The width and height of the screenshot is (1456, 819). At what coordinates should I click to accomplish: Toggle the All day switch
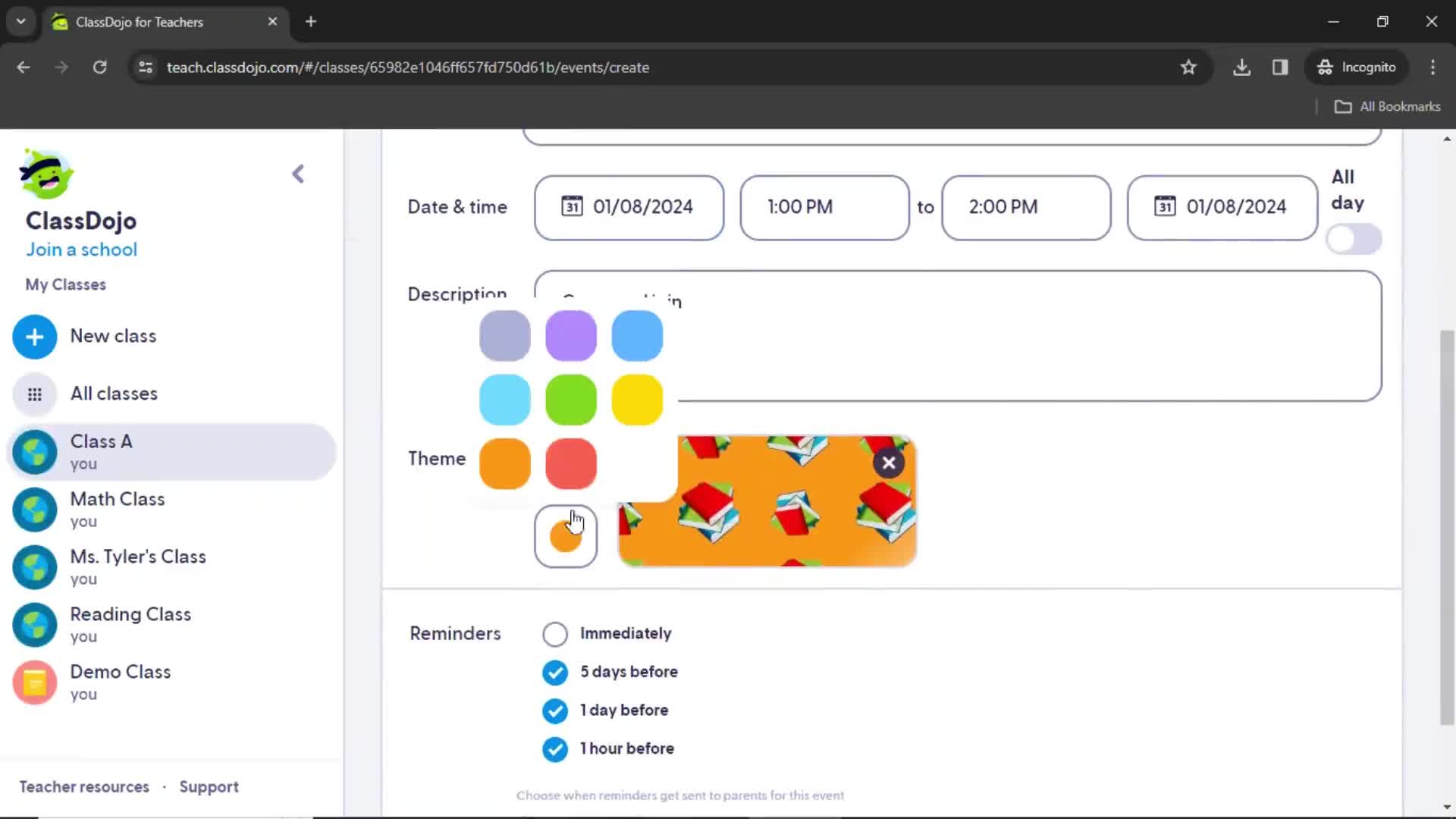point(1354,240)
